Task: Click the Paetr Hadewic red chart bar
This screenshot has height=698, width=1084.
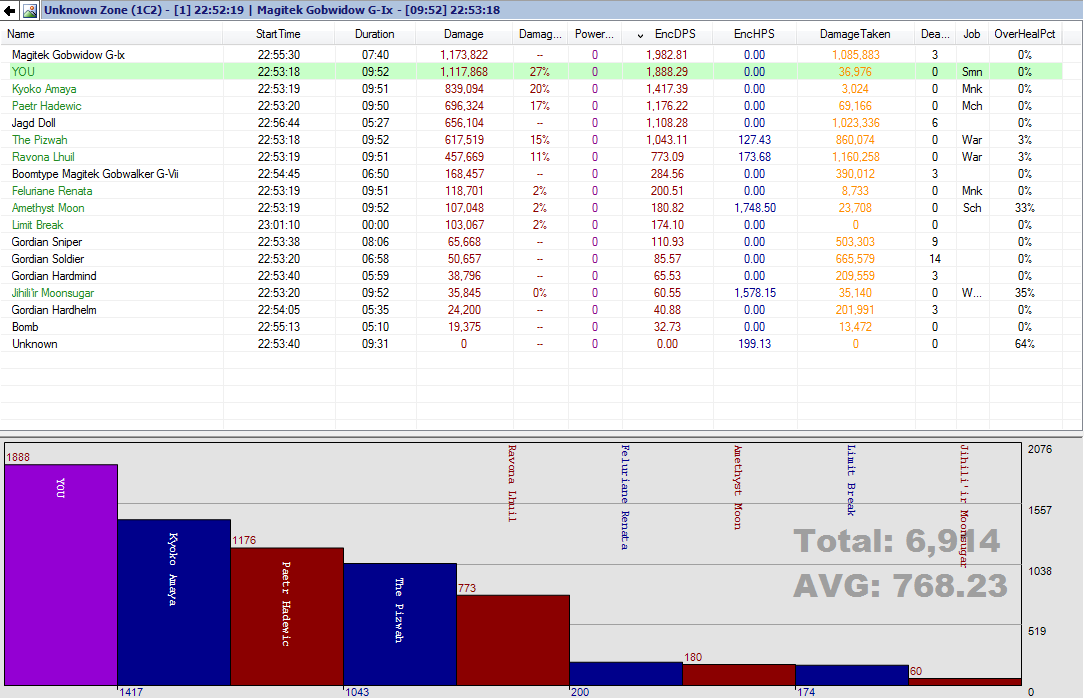Action: [287, 616]
